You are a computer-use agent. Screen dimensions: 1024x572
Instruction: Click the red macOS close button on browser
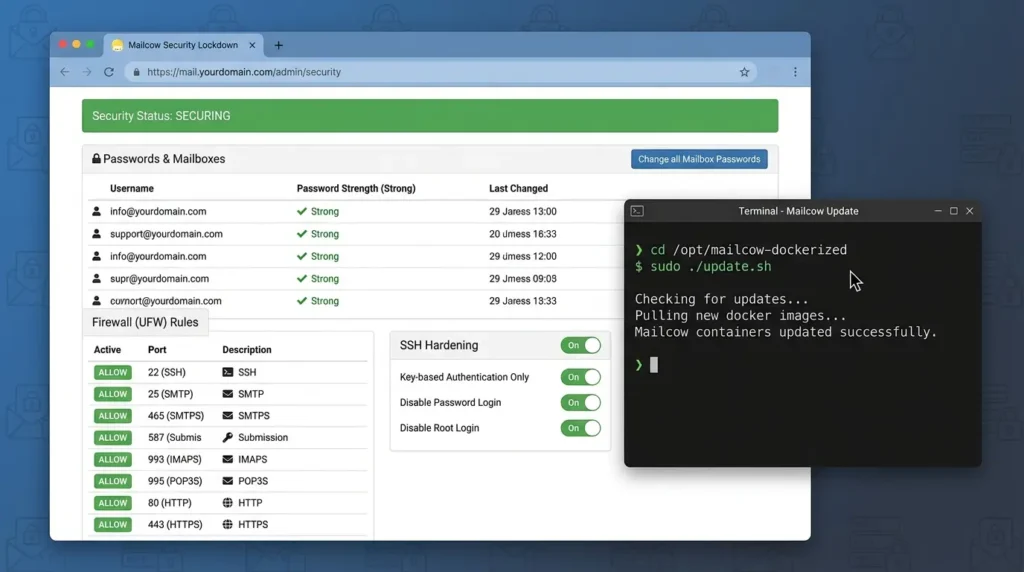pyautogui.click(x=63, y=44)
